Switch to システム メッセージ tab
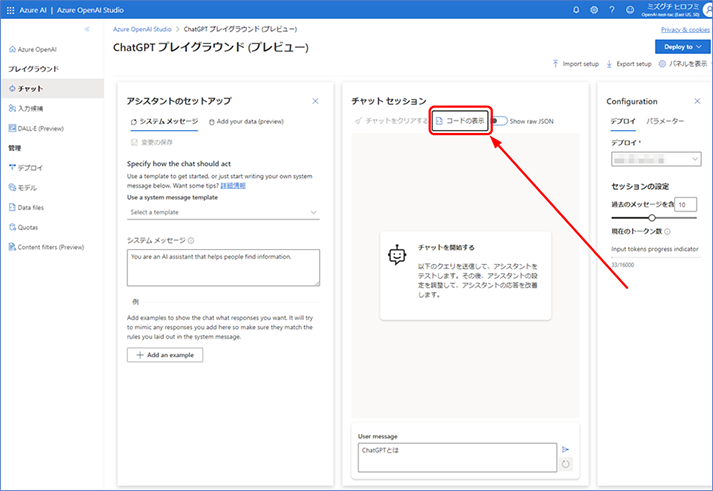The width and height of the screenshot is (713, 491). 164,121
